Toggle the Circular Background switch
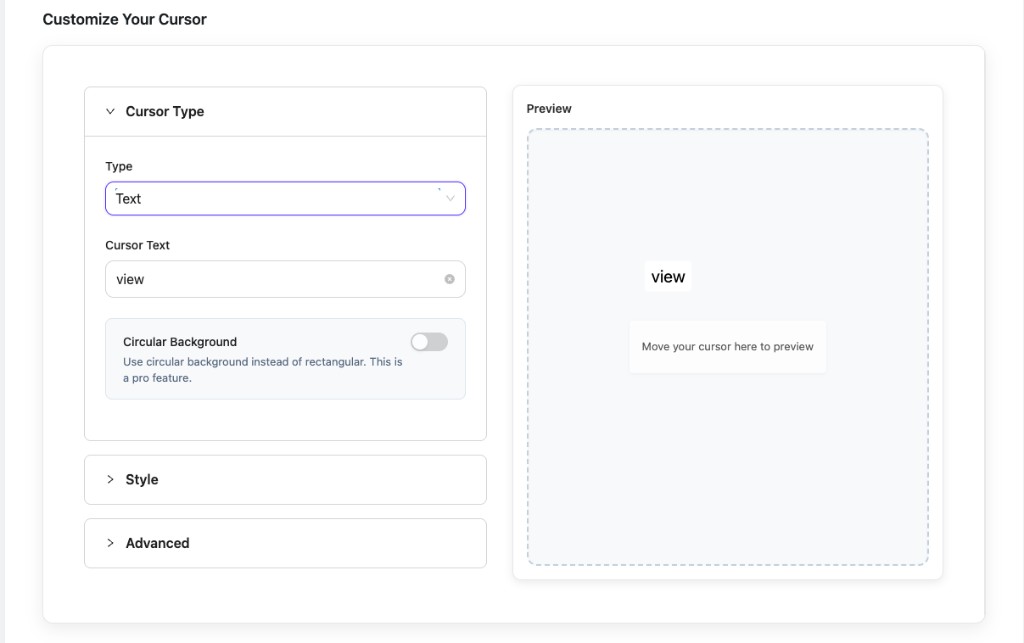Viewport: 1024px width, 643px height. pos(429,342)
